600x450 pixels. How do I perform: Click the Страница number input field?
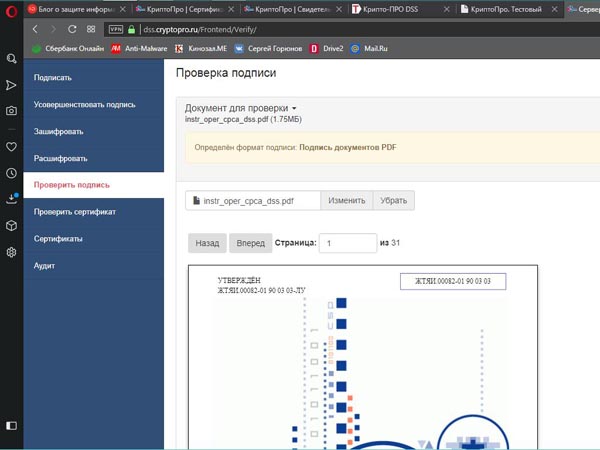pos(348,243)
